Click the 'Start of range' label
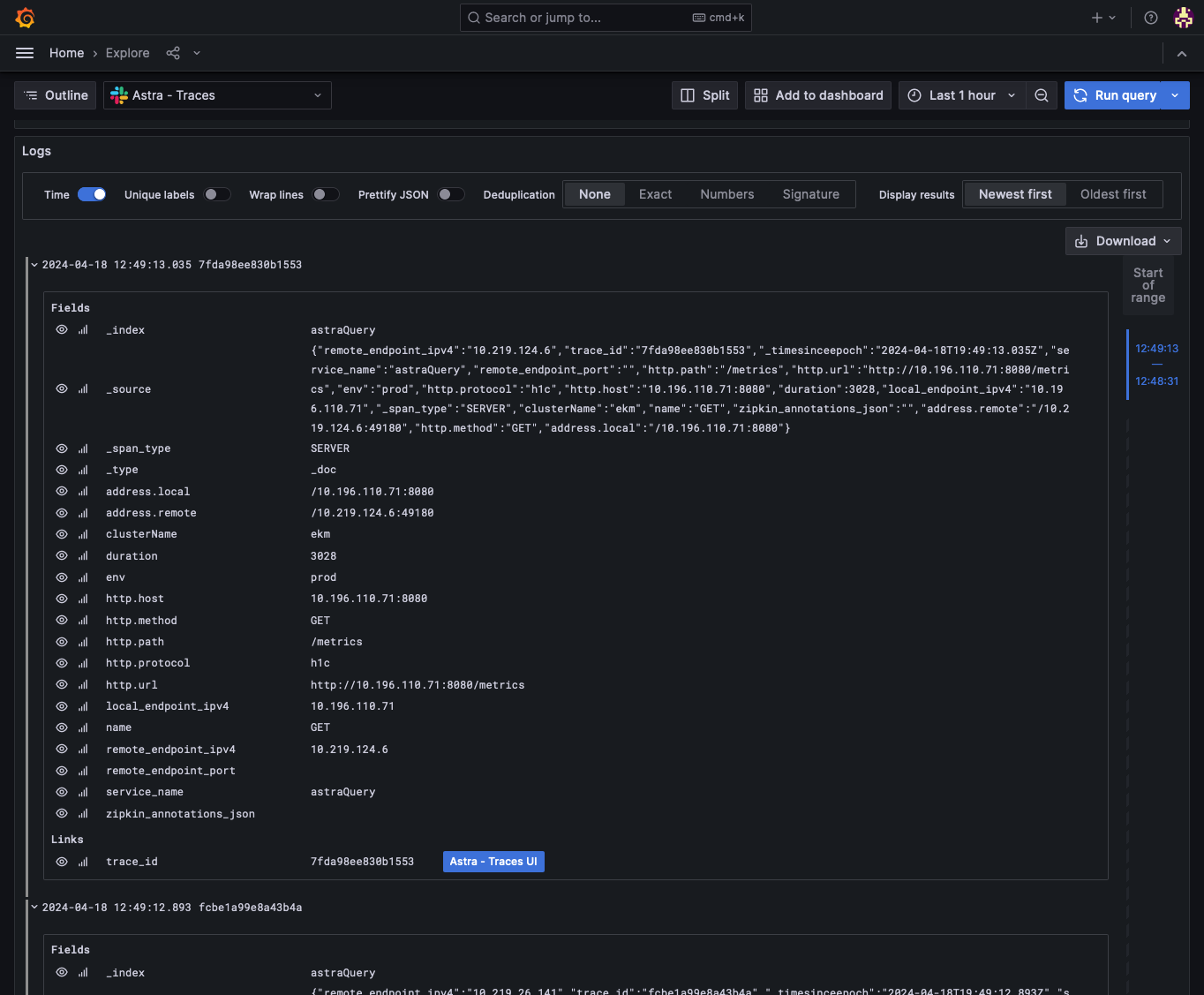 [x=1148, y=285]
